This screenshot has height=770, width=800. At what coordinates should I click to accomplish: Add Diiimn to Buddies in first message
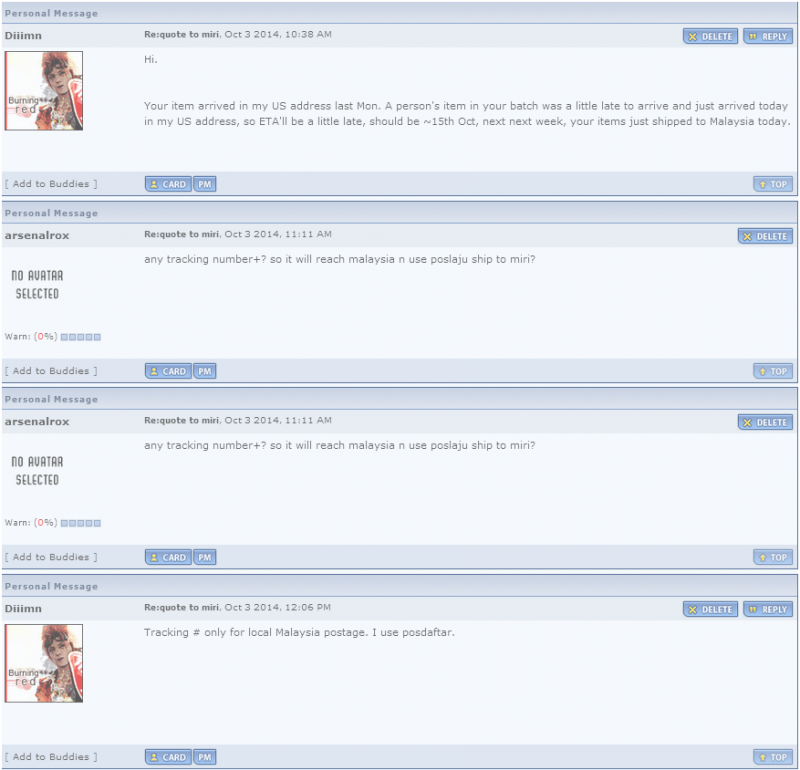51,184
